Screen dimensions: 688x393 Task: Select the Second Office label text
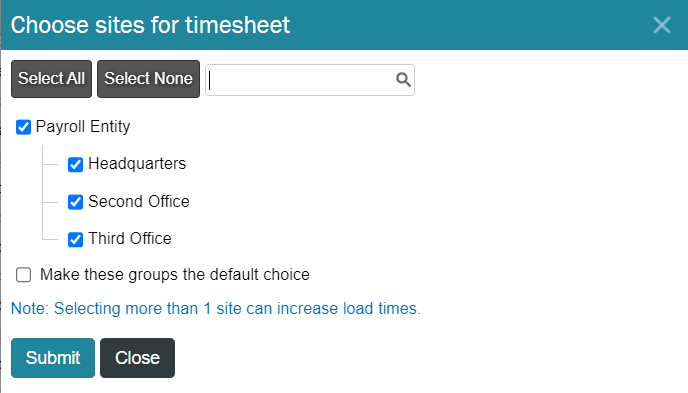pos(139,201)
